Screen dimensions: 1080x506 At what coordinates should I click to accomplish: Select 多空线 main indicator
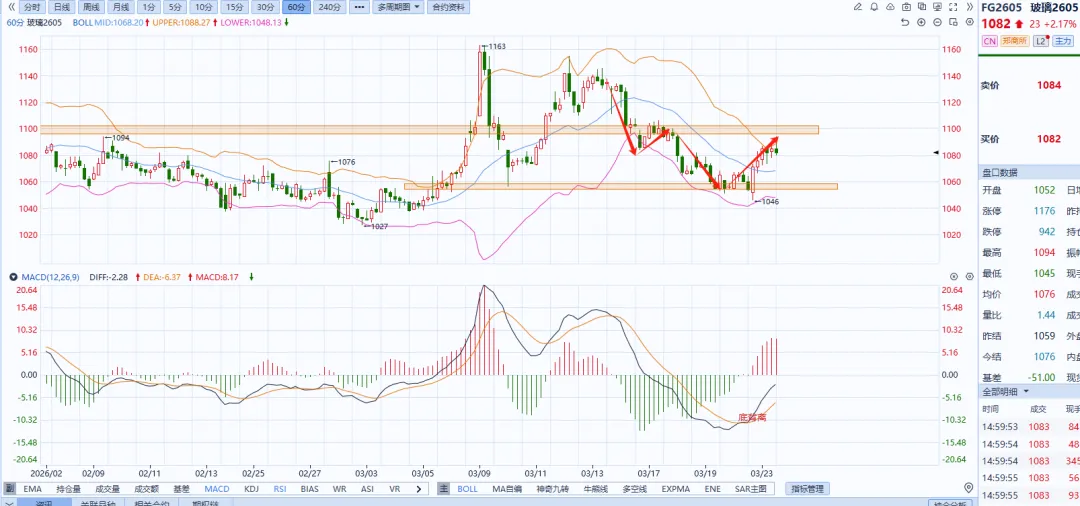pyautogui.click(x=636, y=489)
